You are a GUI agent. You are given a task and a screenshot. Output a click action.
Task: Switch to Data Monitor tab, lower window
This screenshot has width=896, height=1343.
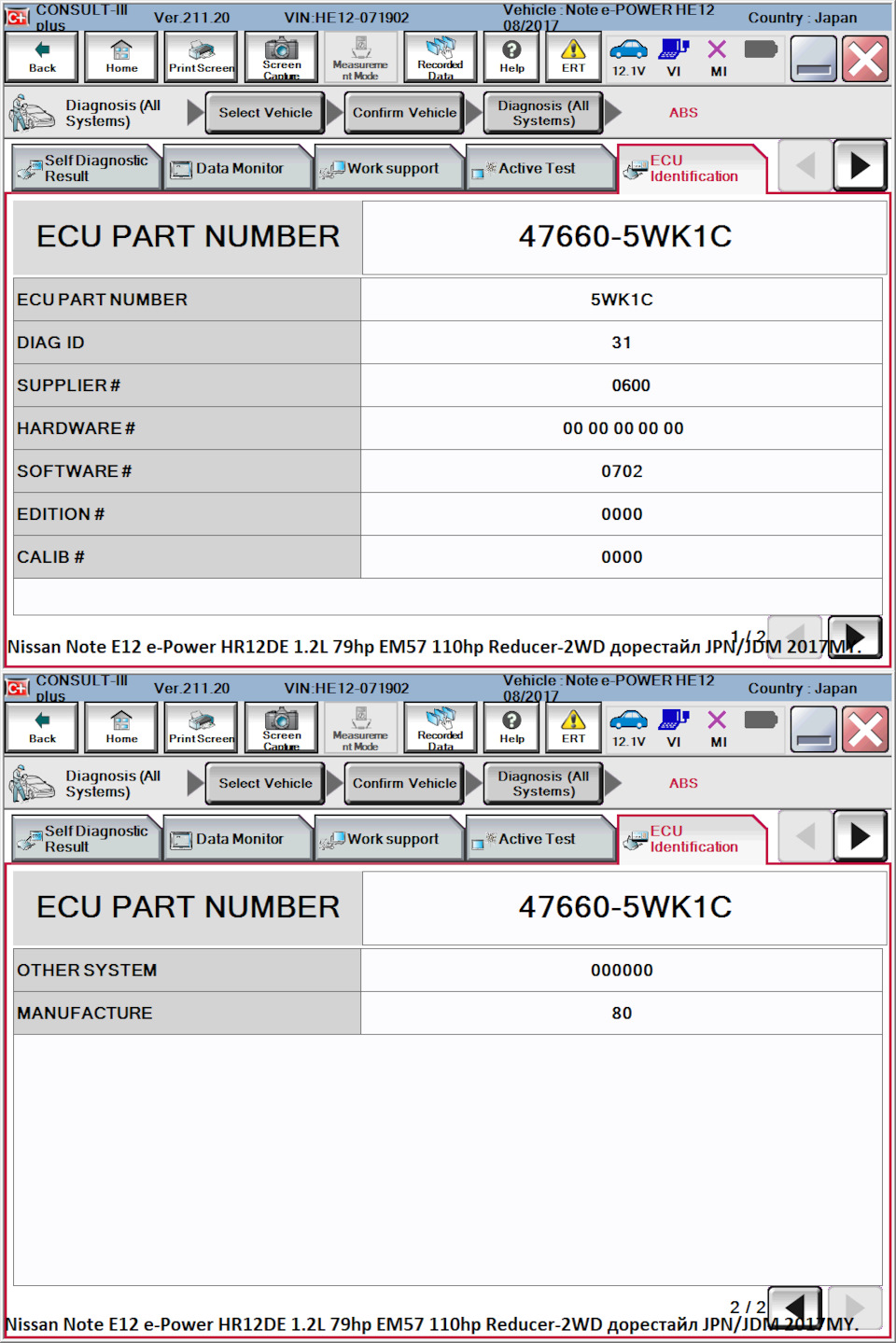tap(238, 839)
